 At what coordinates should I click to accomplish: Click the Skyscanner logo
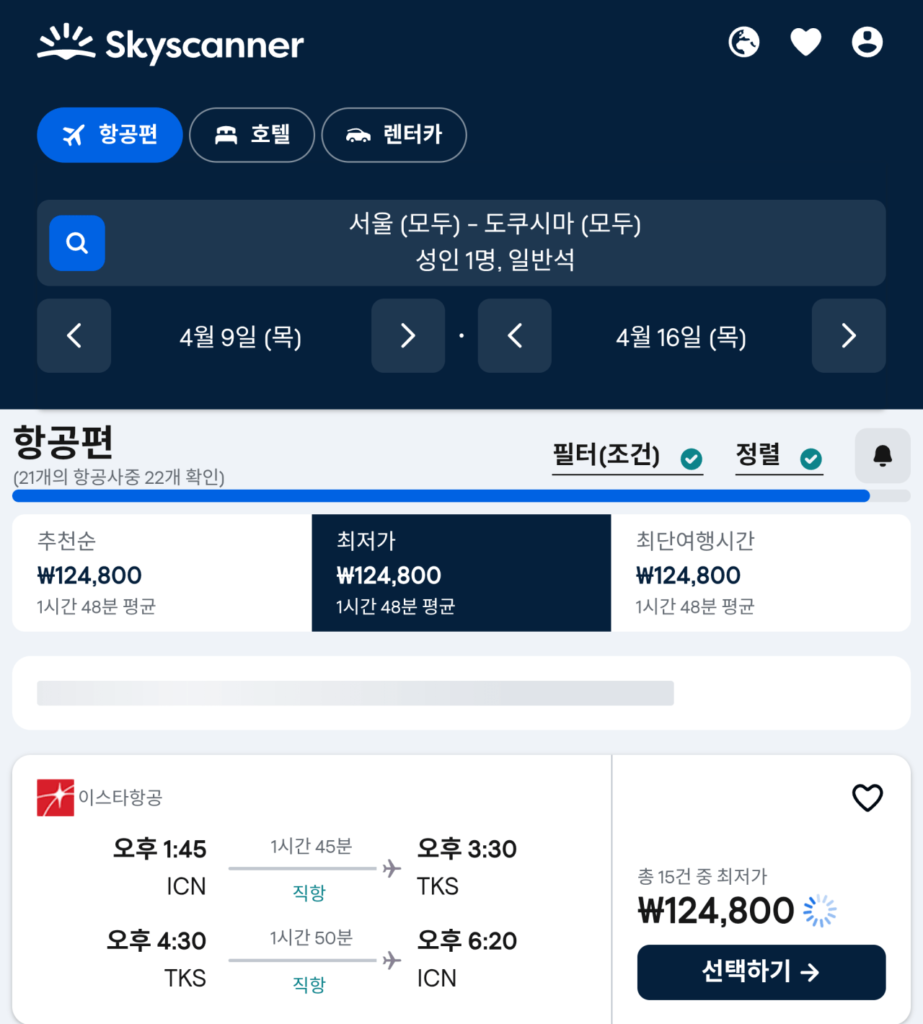(x=170, y=44)
